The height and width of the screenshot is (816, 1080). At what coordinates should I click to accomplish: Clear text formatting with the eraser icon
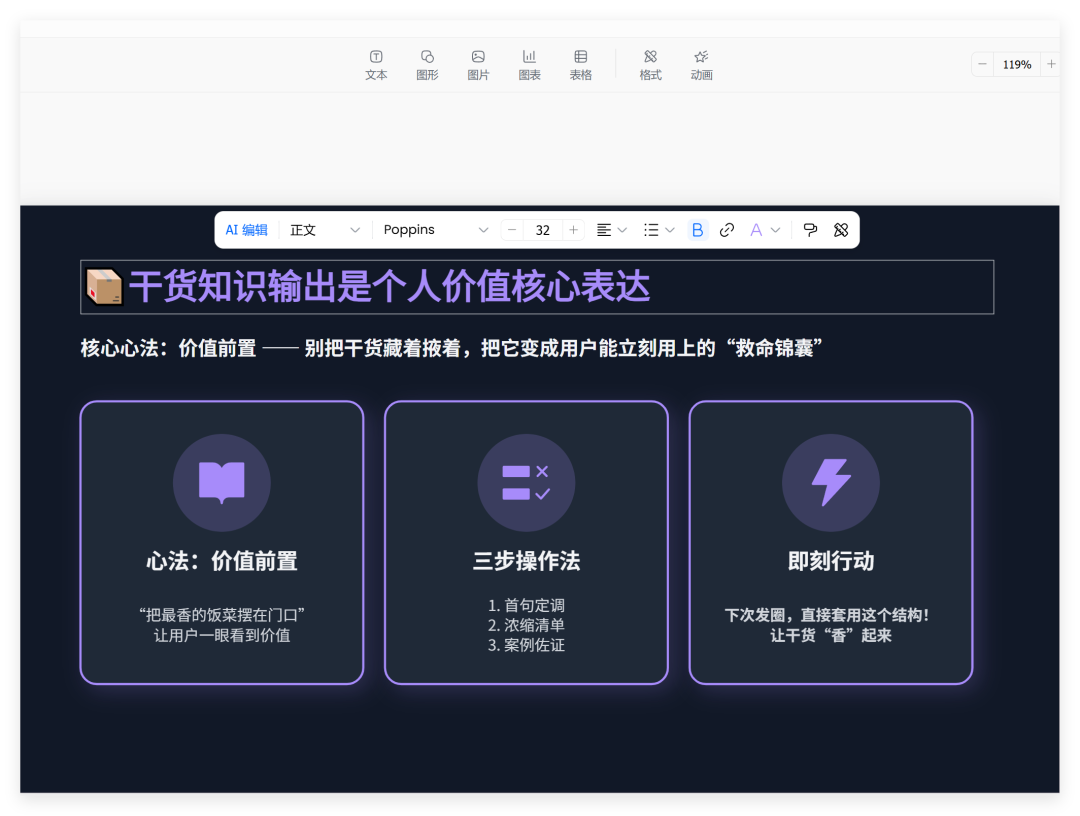tap(841, 229)
